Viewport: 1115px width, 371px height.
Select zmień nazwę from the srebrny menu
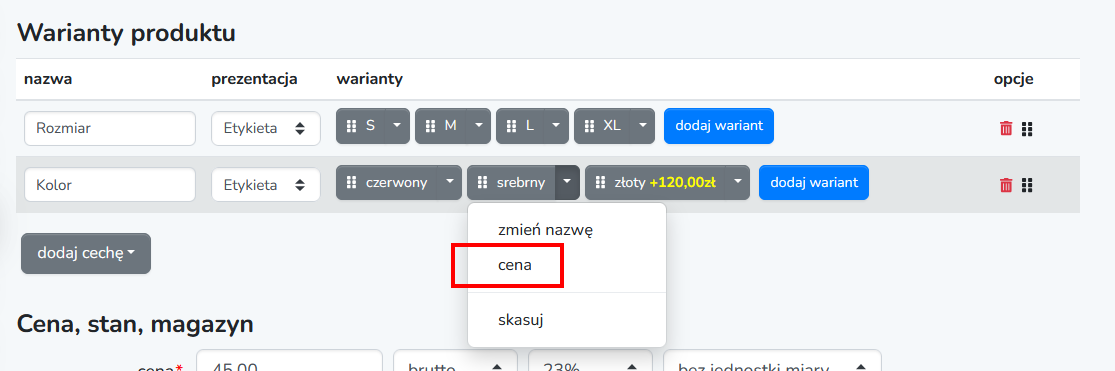tap(545, 230)
